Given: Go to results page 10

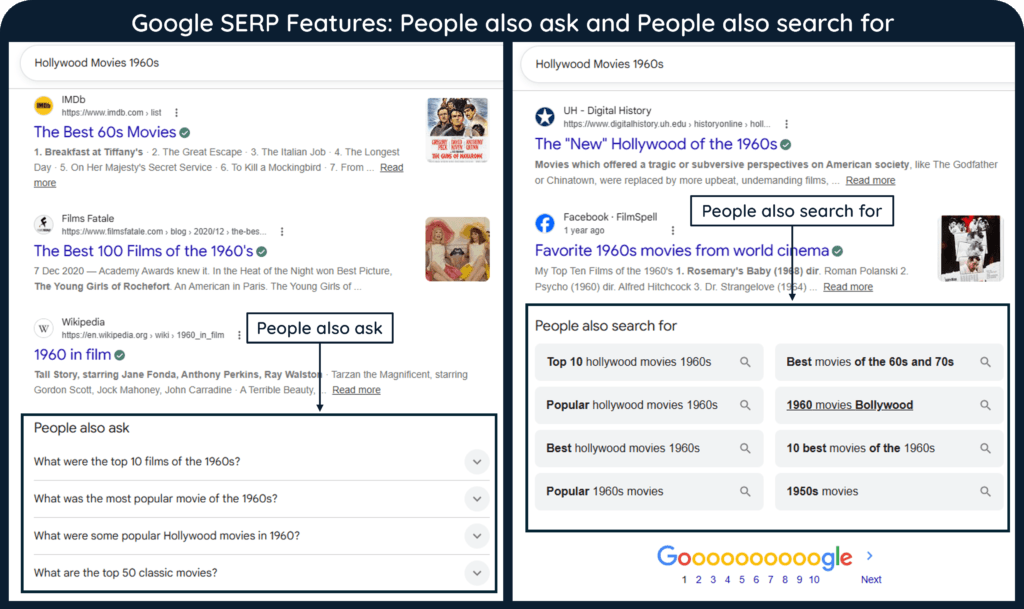Looking at the screenshot, I should tap(814, 580).
